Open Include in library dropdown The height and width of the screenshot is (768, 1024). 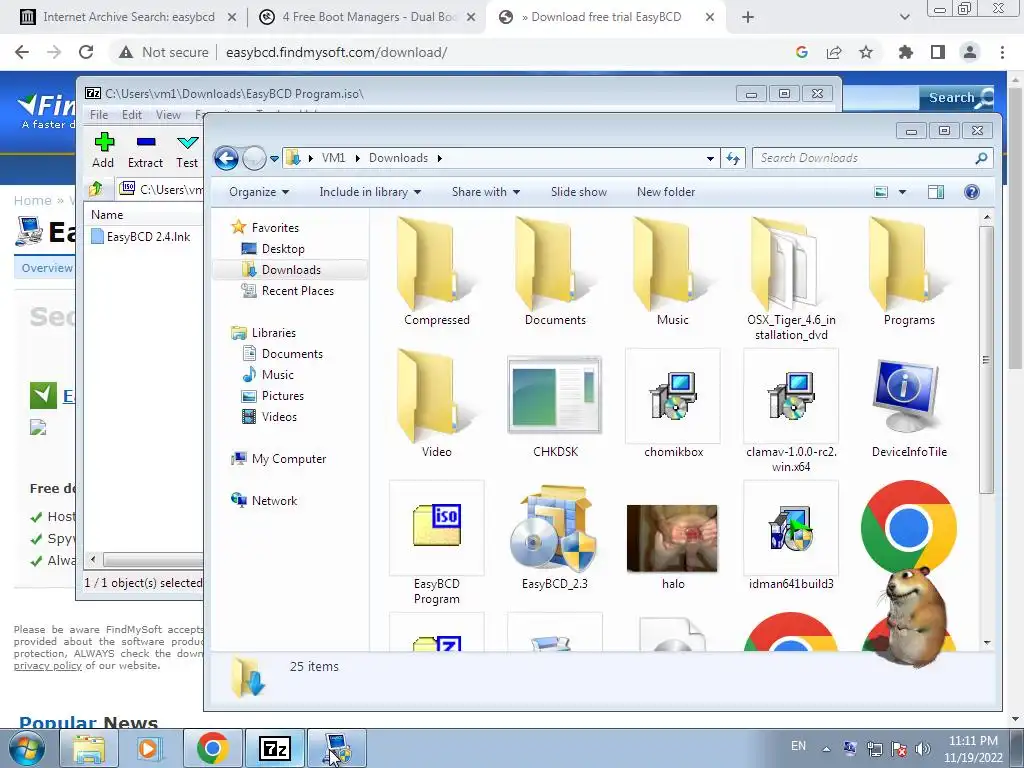[370, 192]
